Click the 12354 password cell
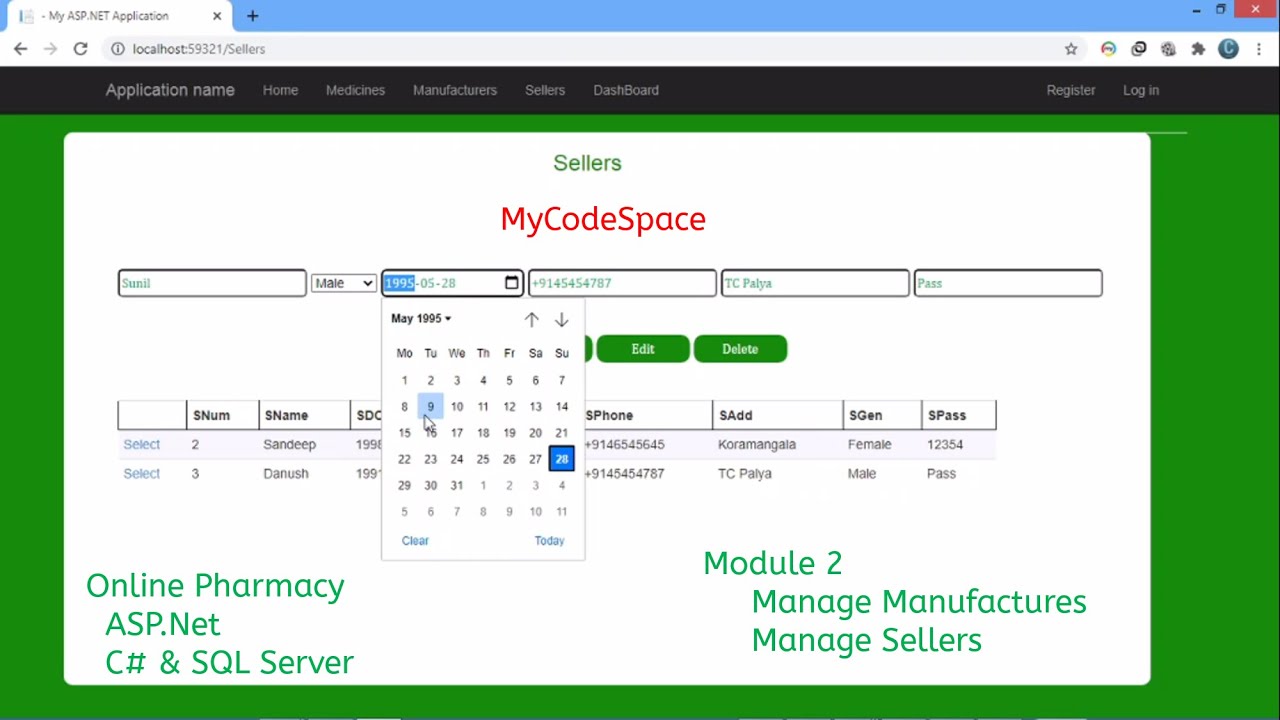 [x=945, y=444]
